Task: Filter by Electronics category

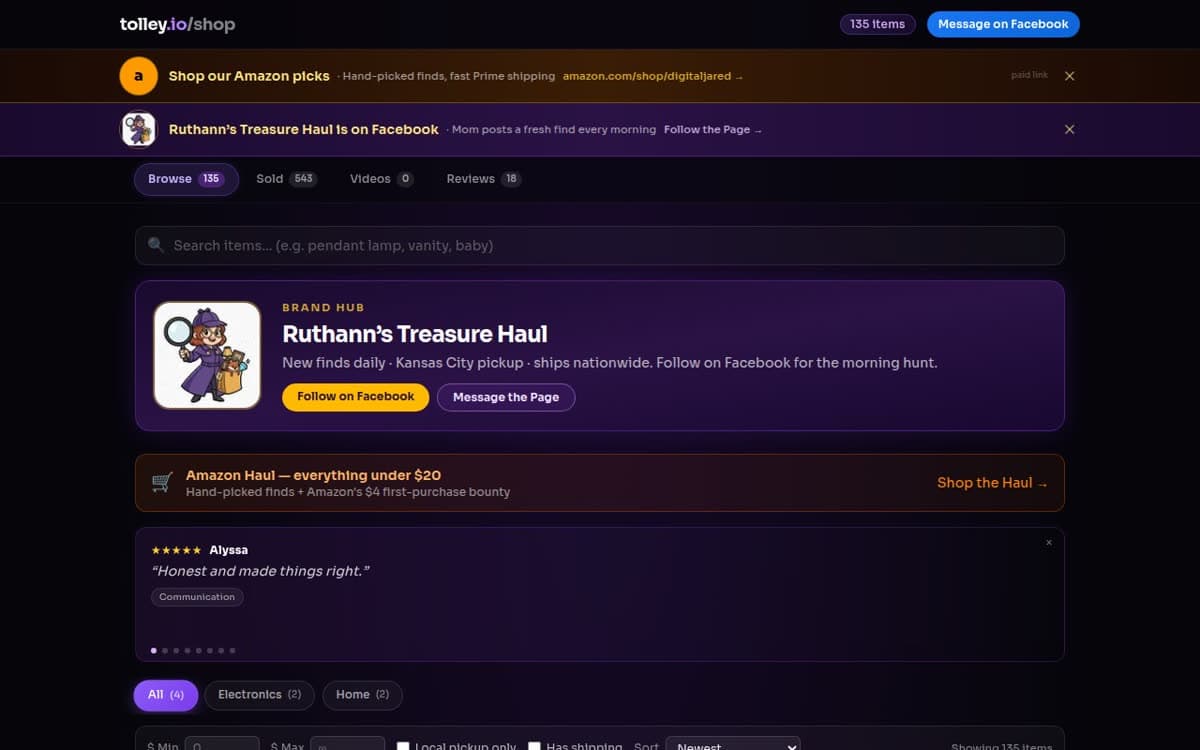Action: [259, 695]
